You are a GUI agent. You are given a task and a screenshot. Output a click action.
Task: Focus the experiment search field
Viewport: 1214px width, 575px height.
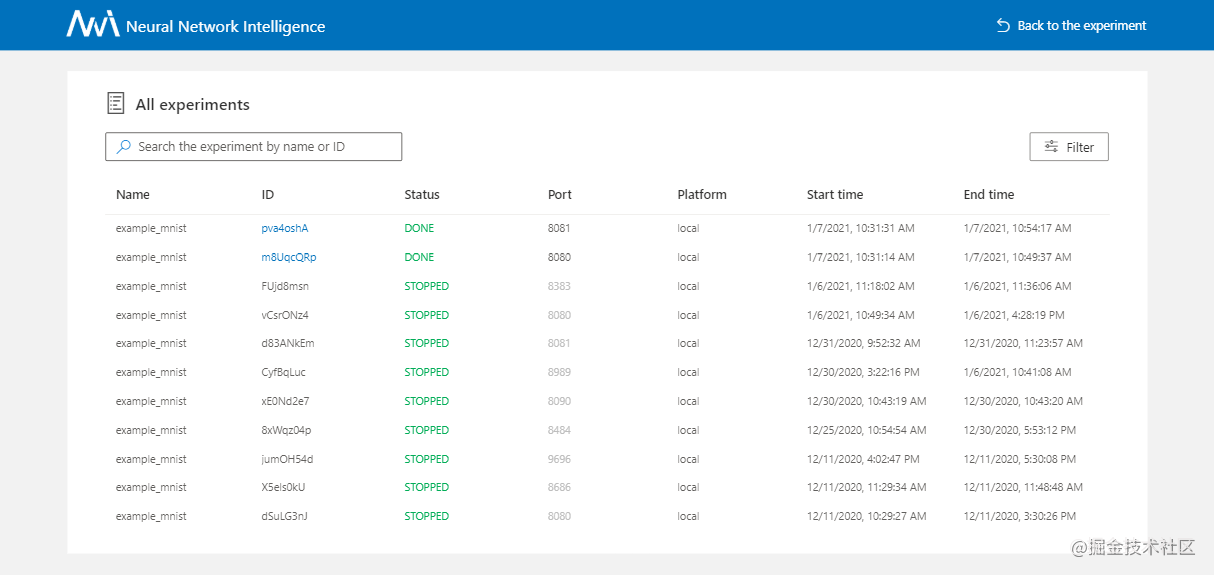tap(253, 146)
